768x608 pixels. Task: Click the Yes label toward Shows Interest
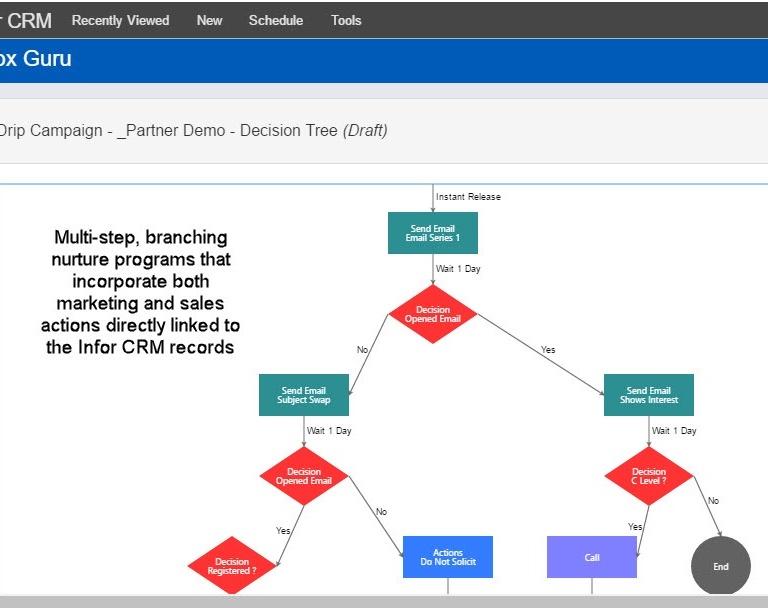coord(548,349)
